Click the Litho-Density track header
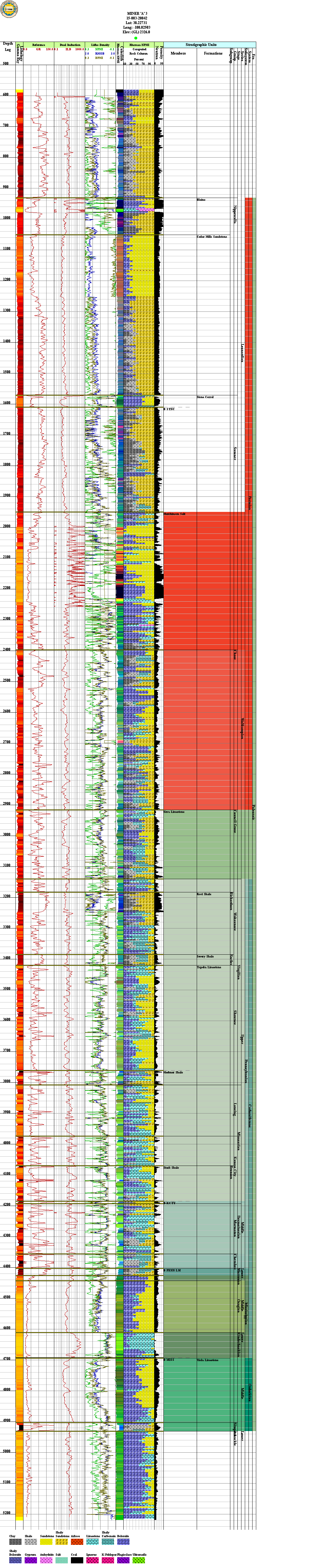The height and width of the screenshot is (1568, 333). 101,45
